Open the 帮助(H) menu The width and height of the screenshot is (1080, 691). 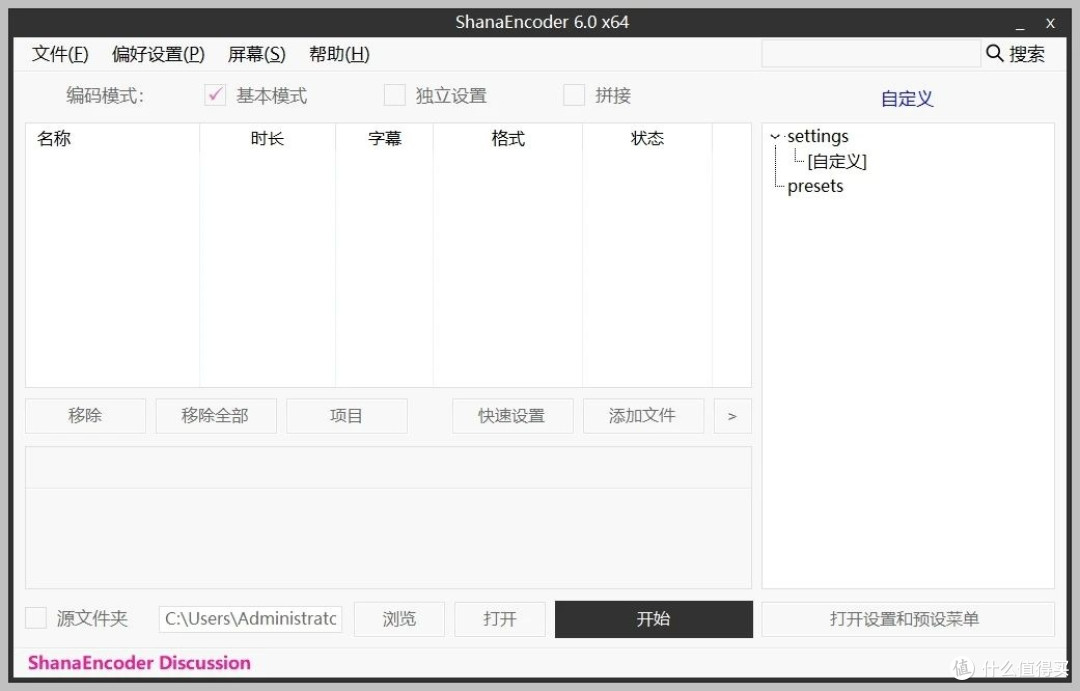pos(338,54)
